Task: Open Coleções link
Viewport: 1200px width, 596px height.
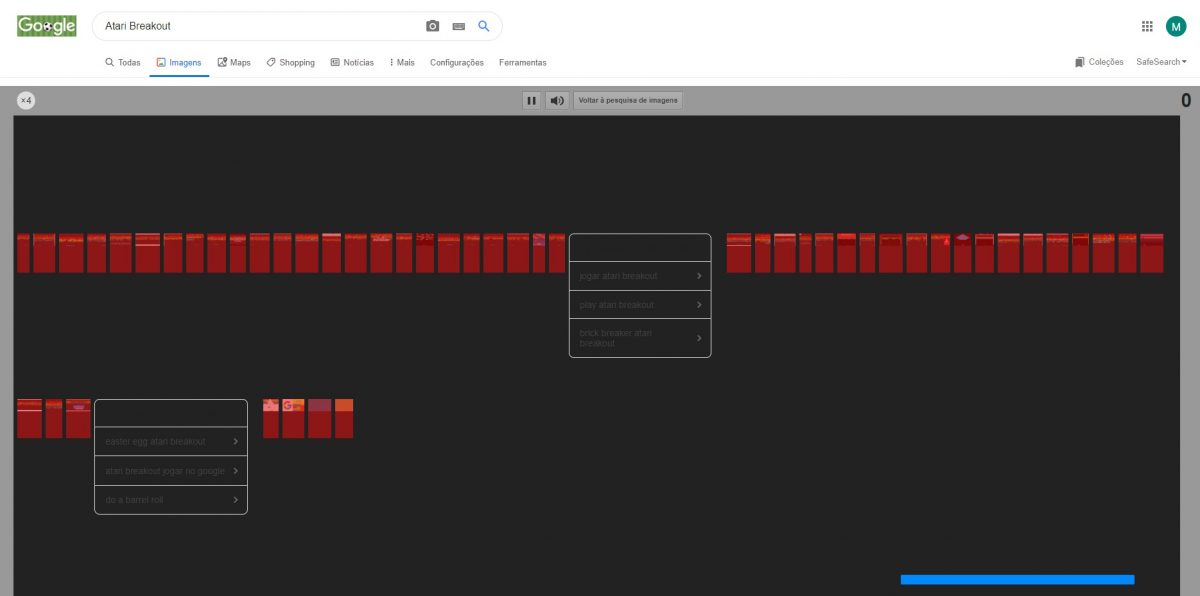Action: tap(1099, 62)
